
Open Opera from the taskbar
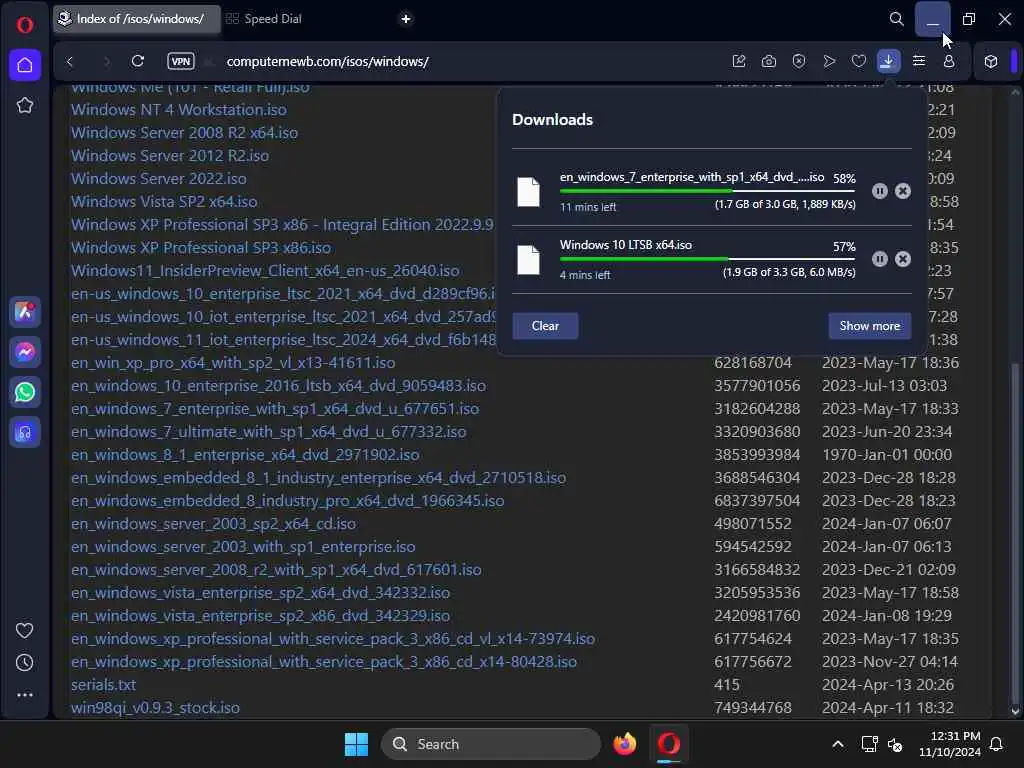click(x=669, y=744)
